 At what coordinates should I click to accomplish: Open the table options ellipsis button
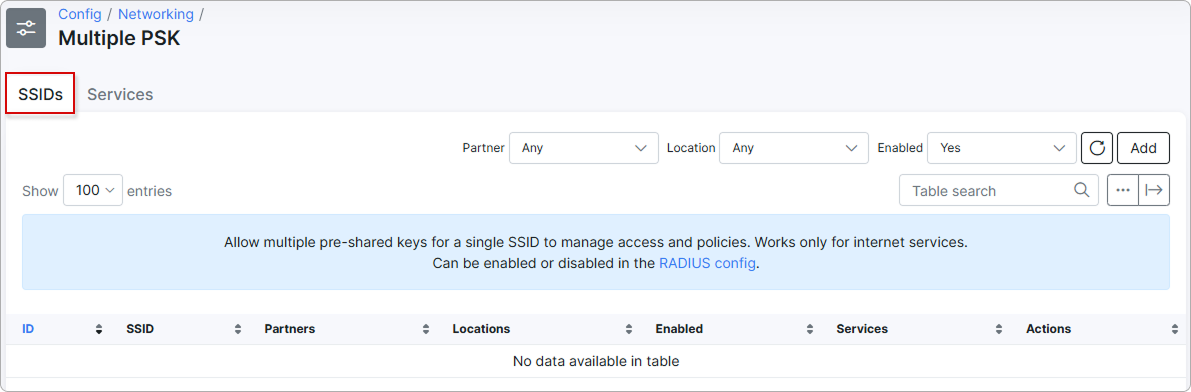[1123, 190]
